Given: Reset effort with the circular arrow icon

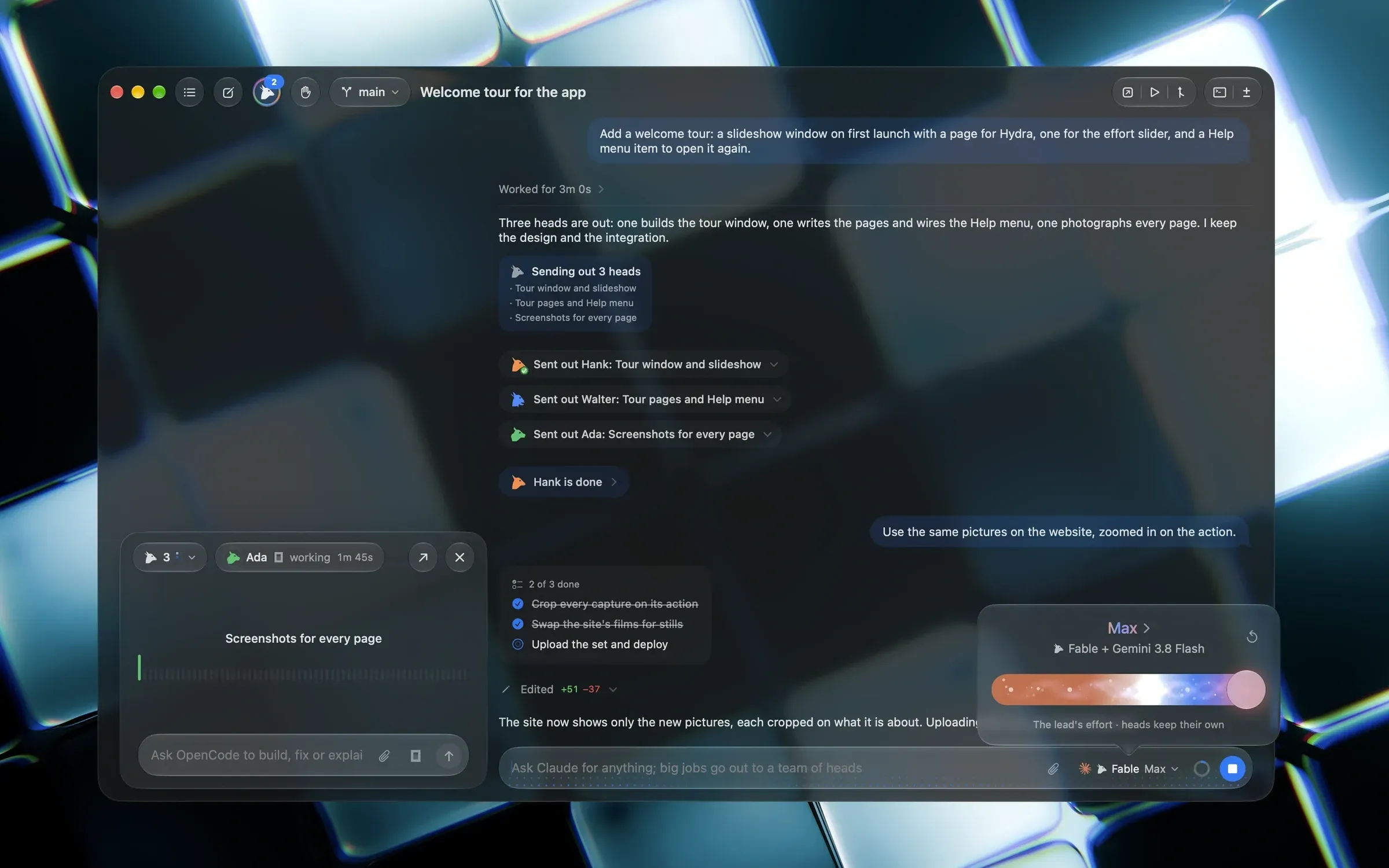Looking at the screenshot, I should click(1252, 637).
